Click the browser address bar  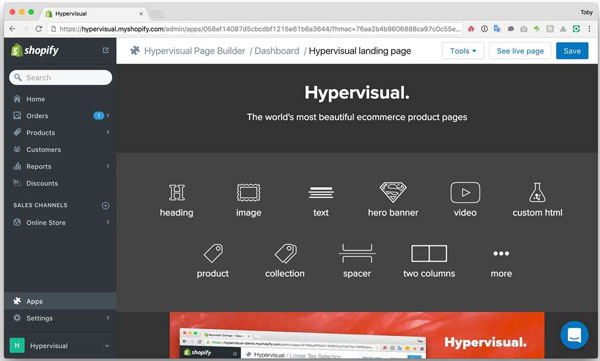click(254, 29)
